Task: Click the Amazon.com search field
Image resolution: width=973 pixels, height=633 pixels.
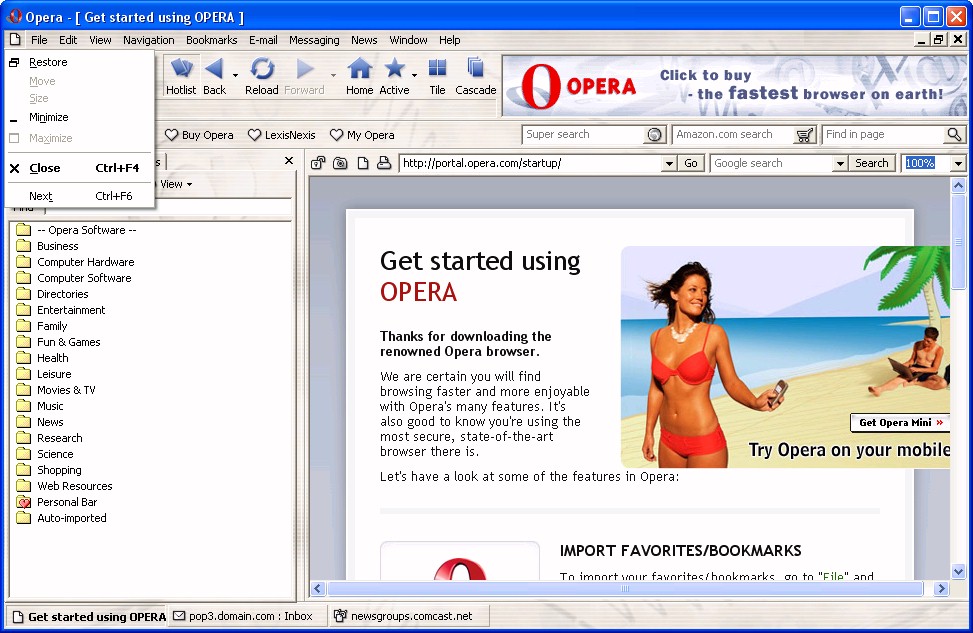Action: [733, 135]
